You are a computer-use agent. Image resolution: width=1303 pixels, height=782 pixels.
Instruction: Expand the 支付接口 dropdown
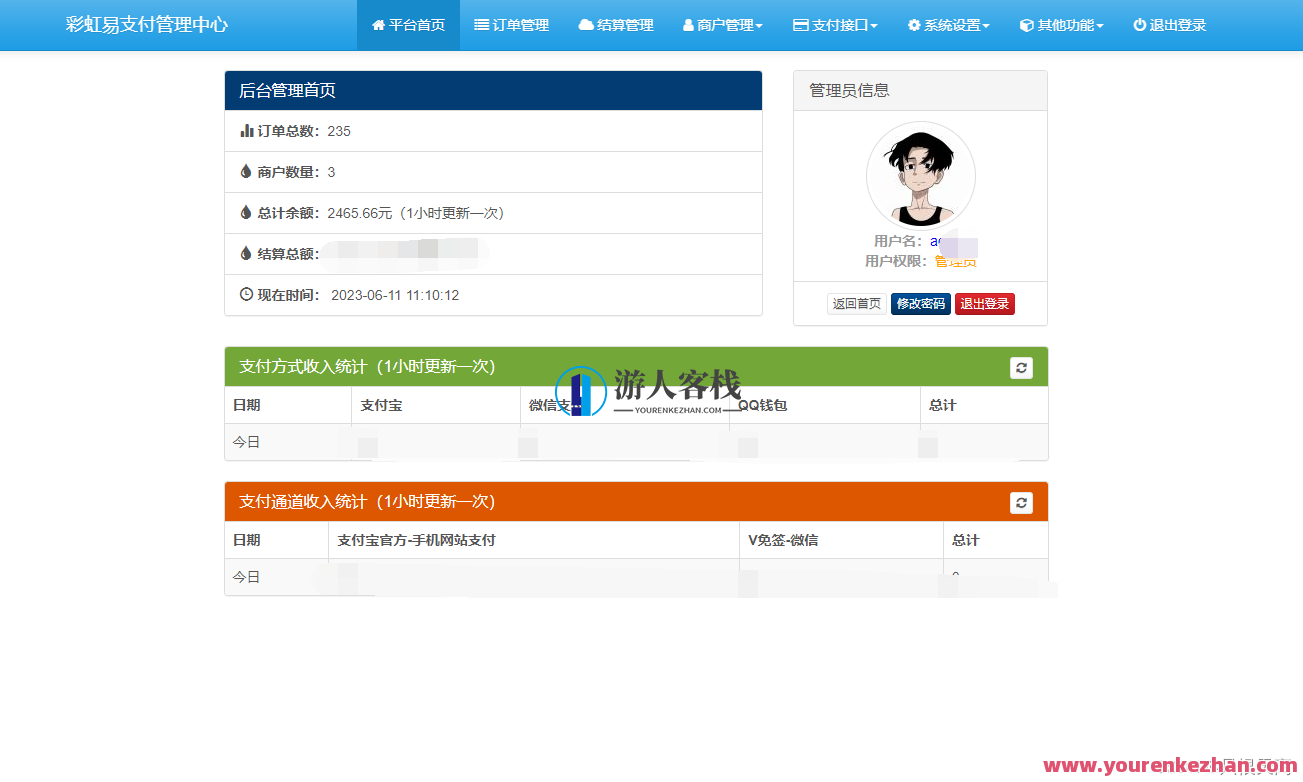point(835,25)
